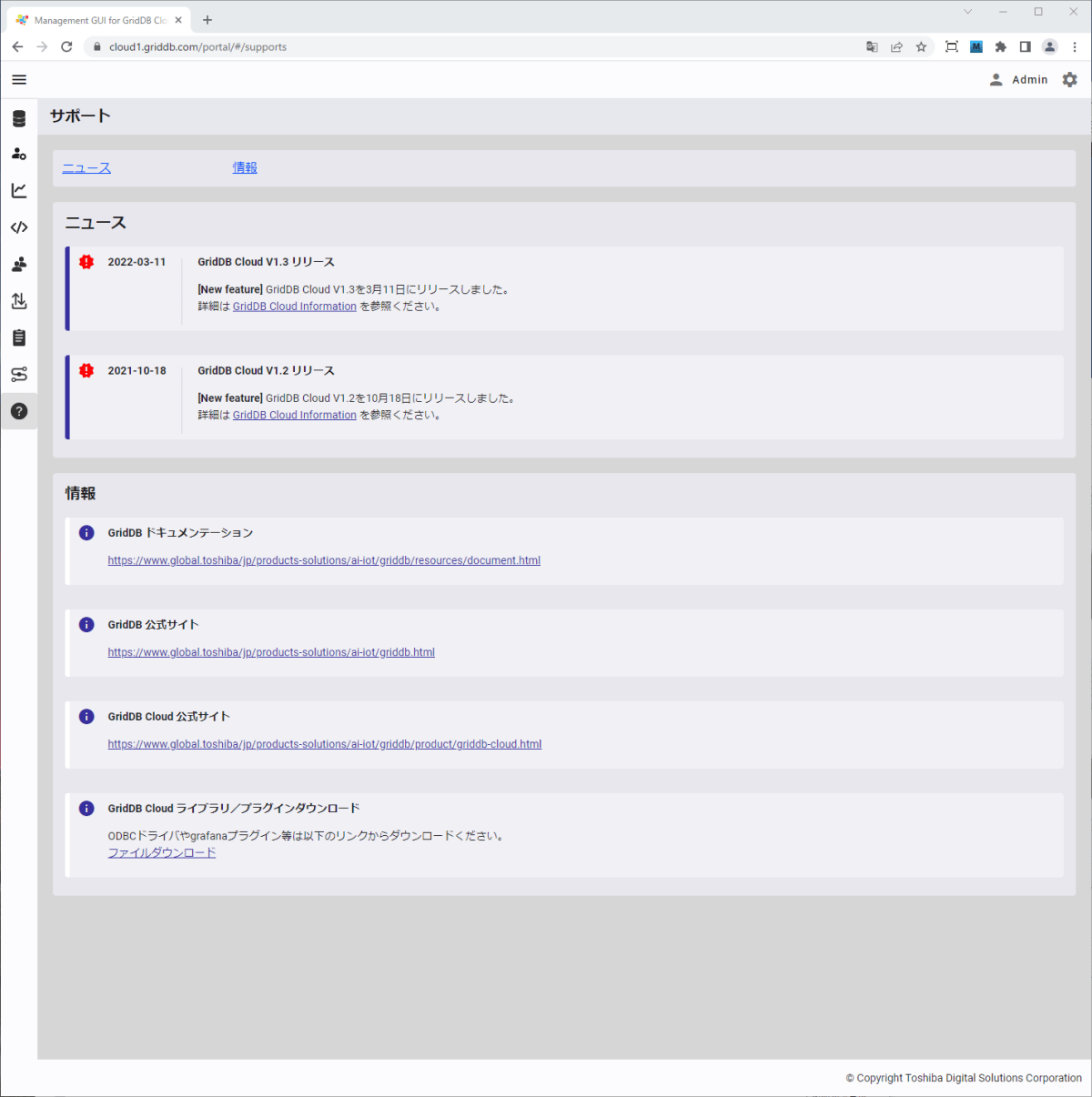Click info icon beside GridDB Cloud 公式サイト
Viewport: 1092px width, 1097px height.
(x=86, y=717)
